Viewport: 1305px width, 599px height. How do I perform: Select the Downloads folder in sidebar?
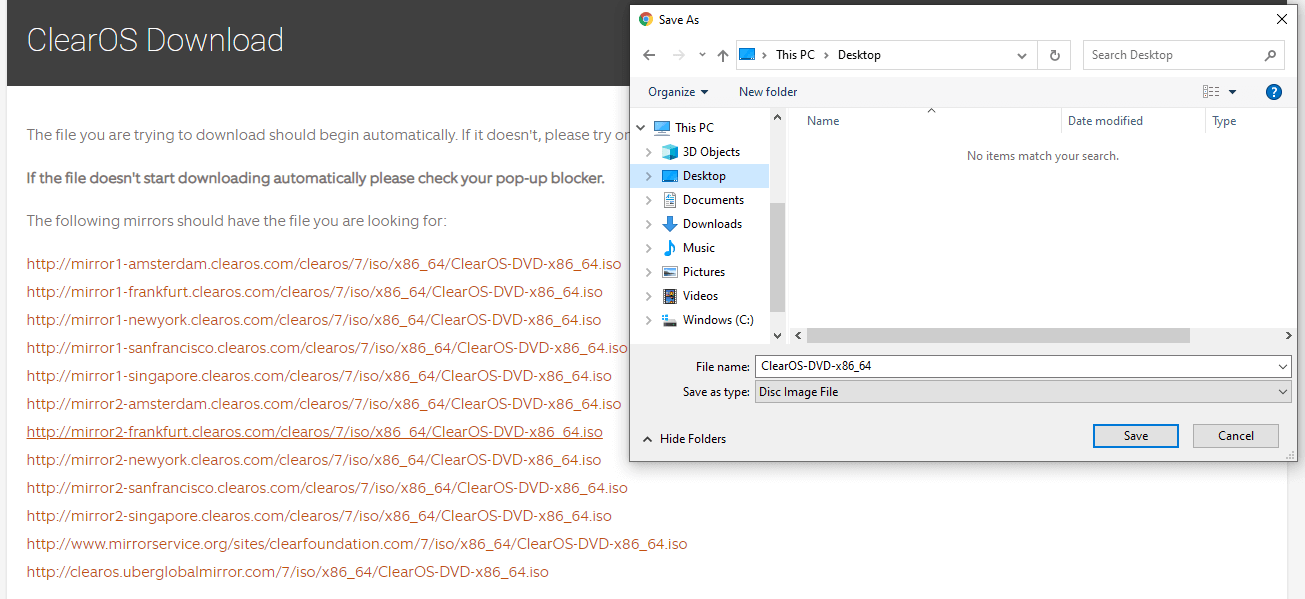click(x=712, y=223)
